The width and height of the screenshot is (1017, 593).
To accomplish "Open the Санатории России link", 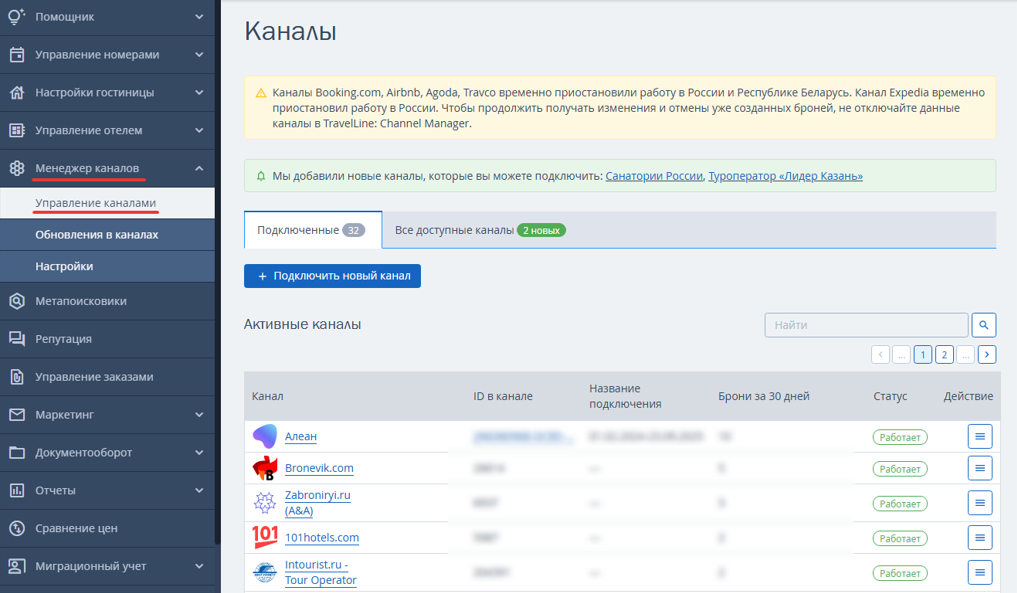I will 654,176.
